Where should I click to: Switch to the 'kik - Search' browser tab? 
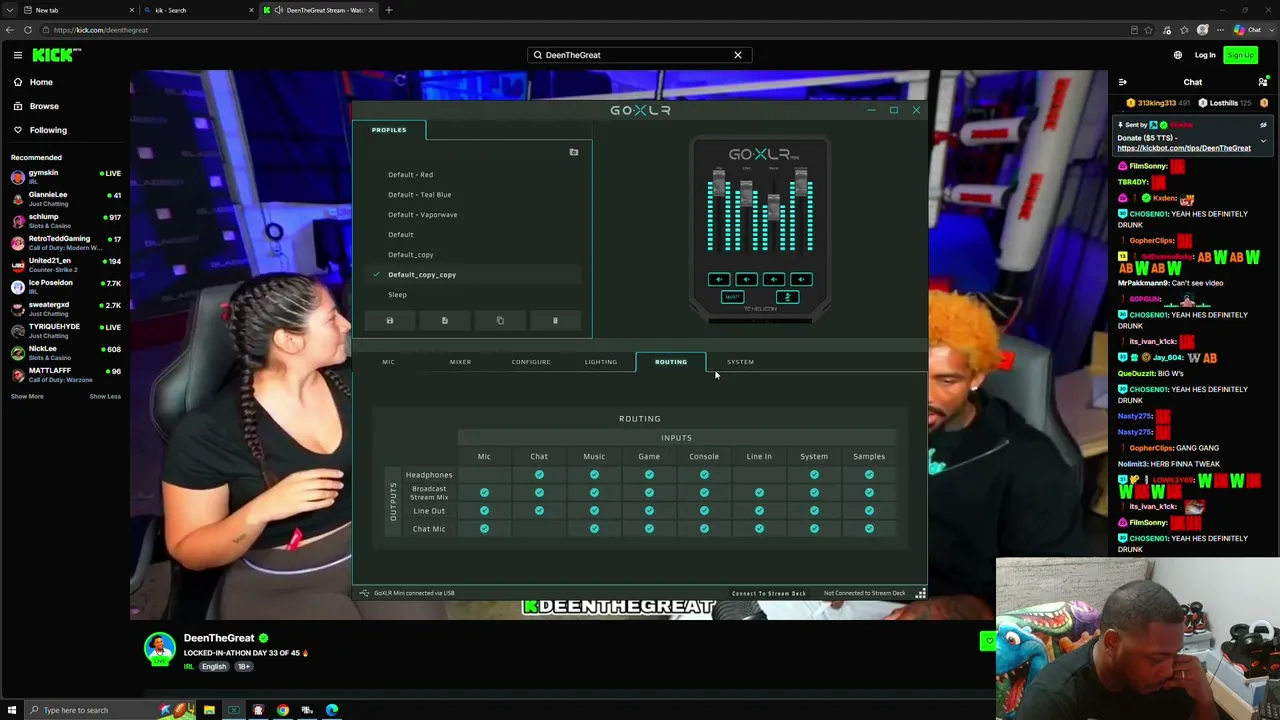[x=196, y=10]
